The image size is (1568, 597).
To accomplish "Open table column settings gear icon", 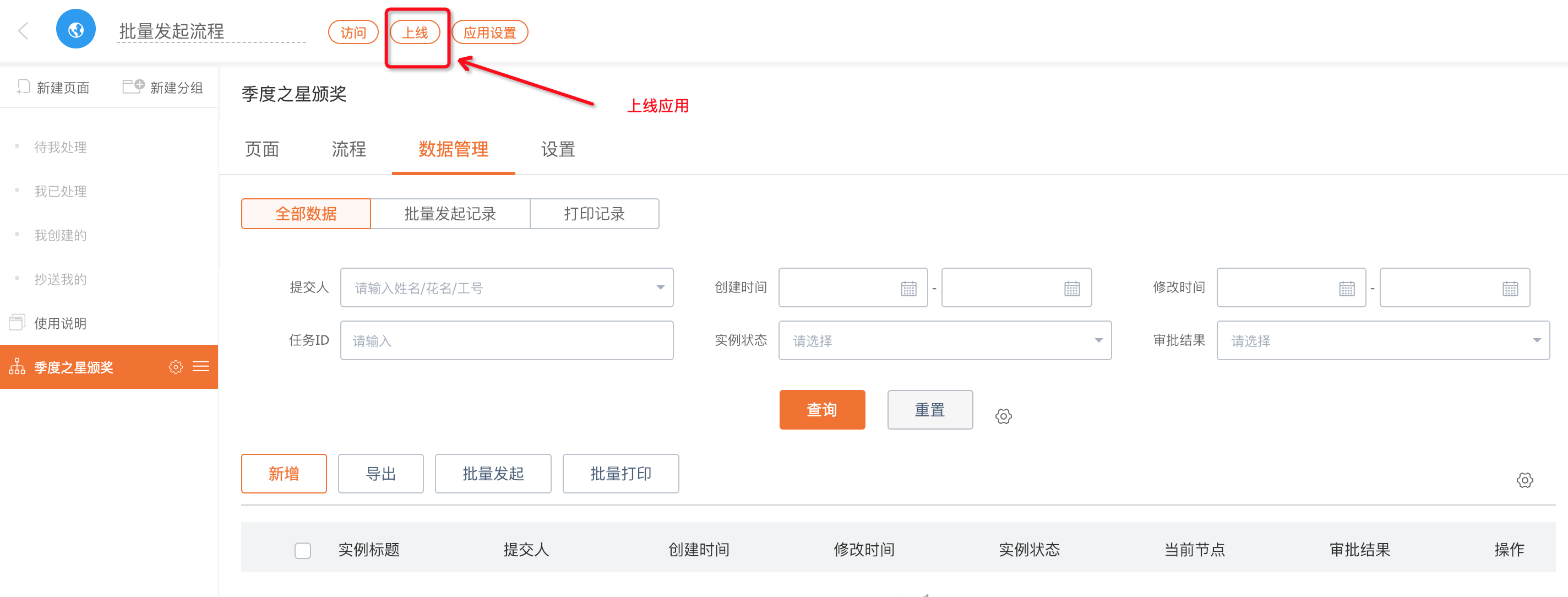I will click(x=1524, y=480).
